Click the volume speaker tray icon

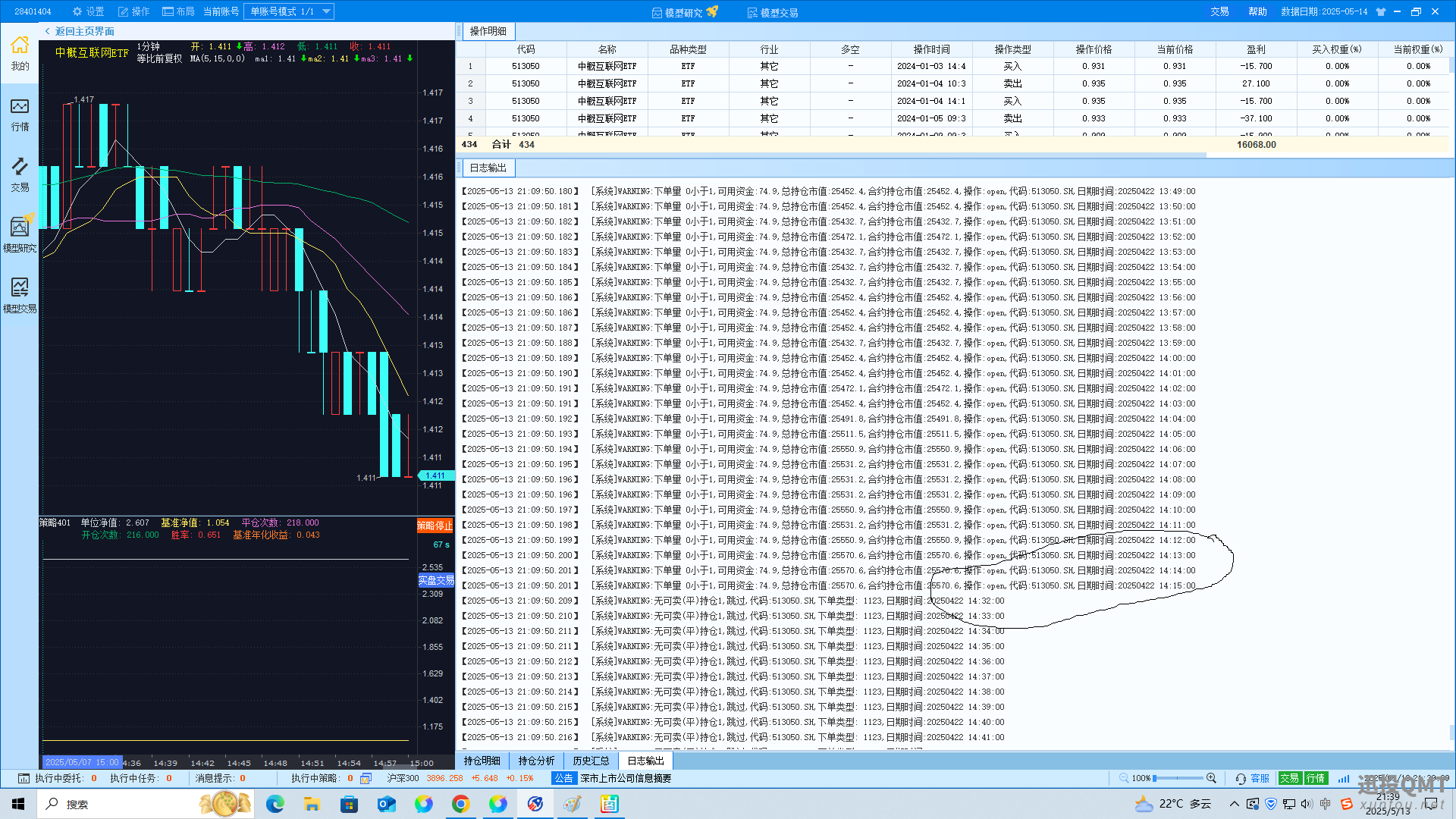1306,804
